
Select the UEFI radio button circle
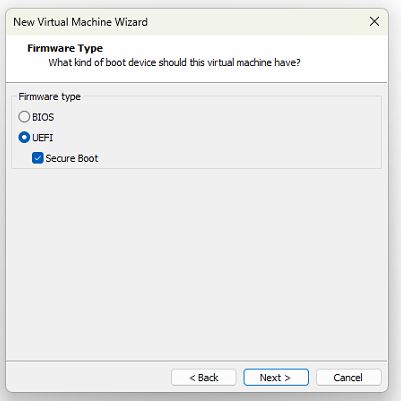click(24, 137)
